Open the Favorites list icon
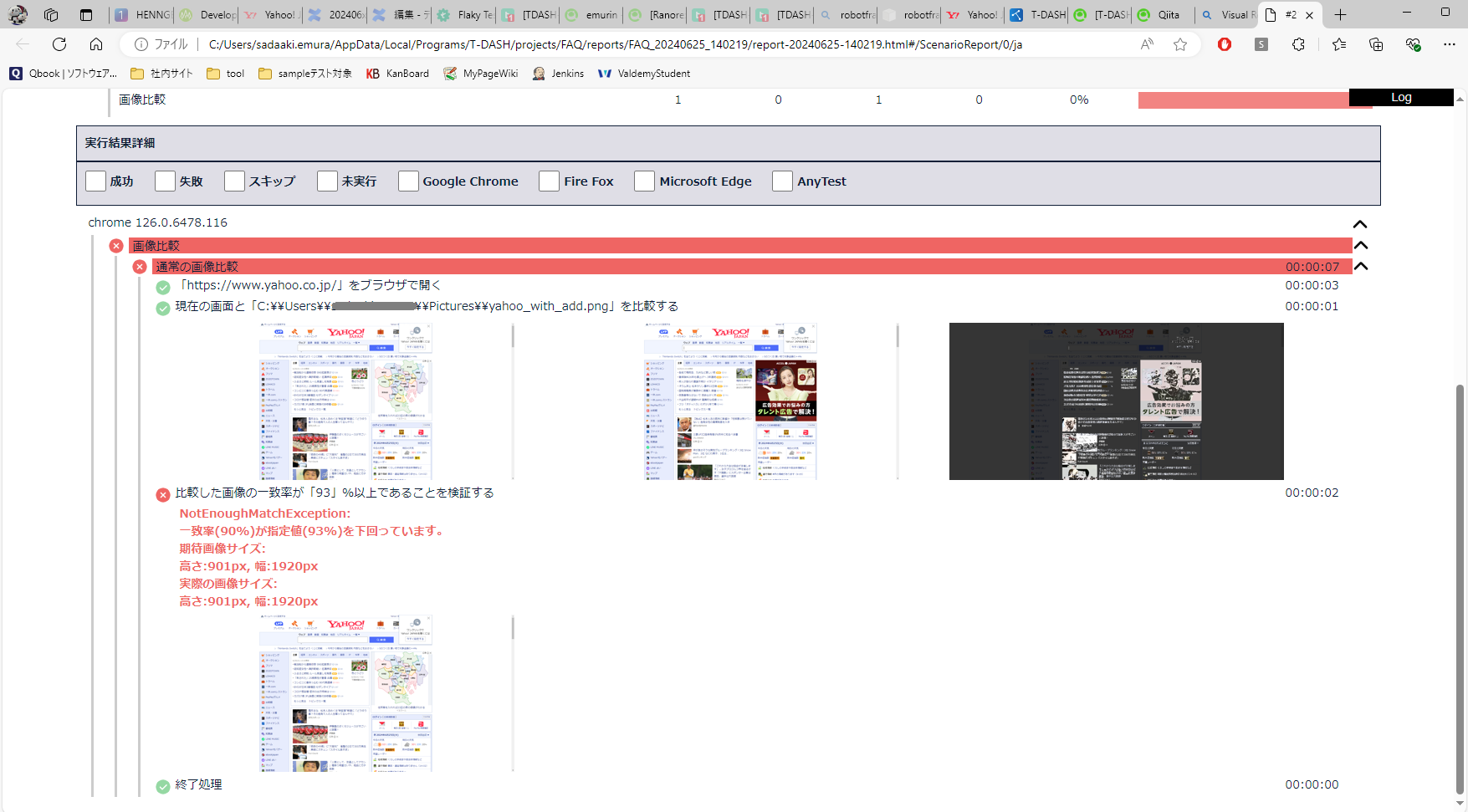This screenshot has width=1468, height=812. click(1339, 44)
